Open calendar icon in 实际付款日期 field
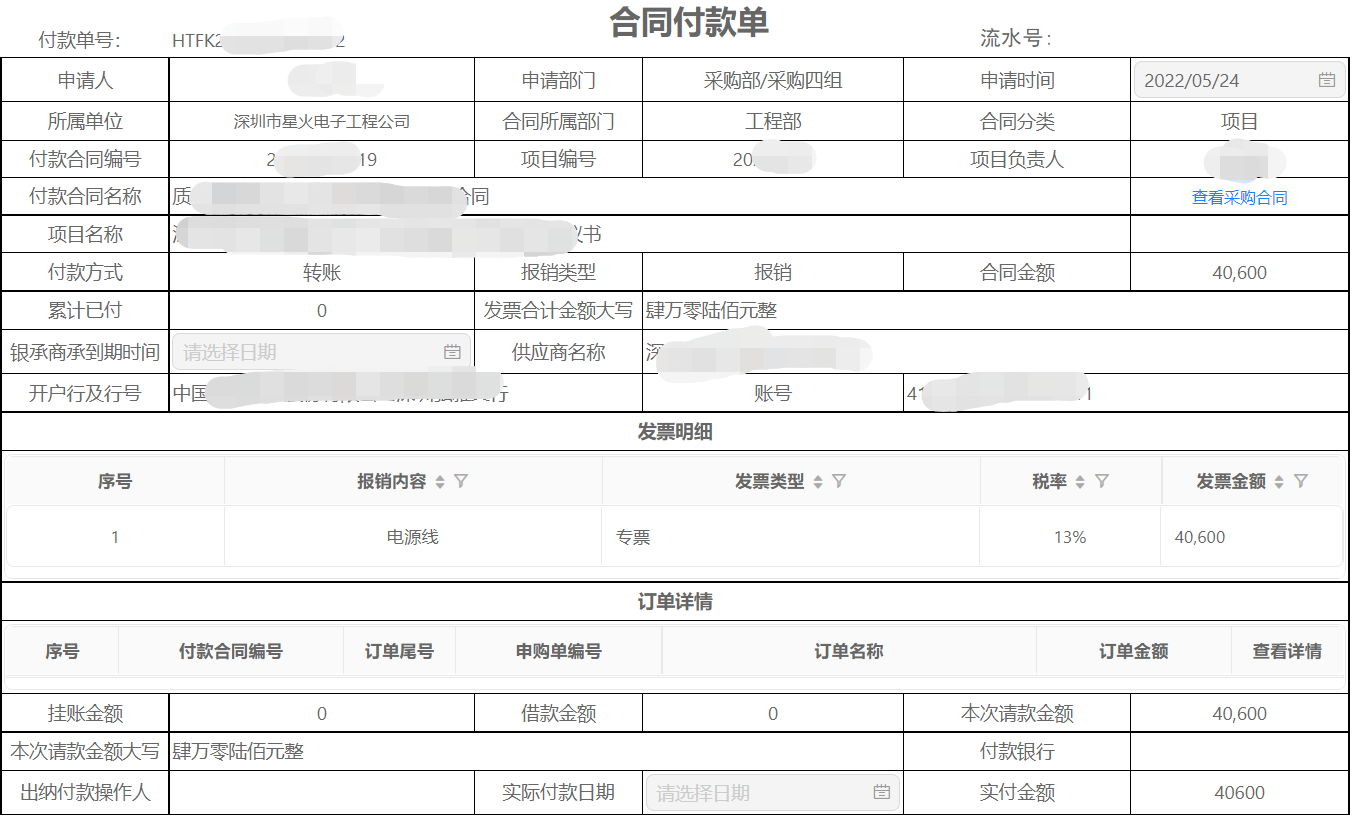This screenshot has width=1353, height=815. (882, 792)
